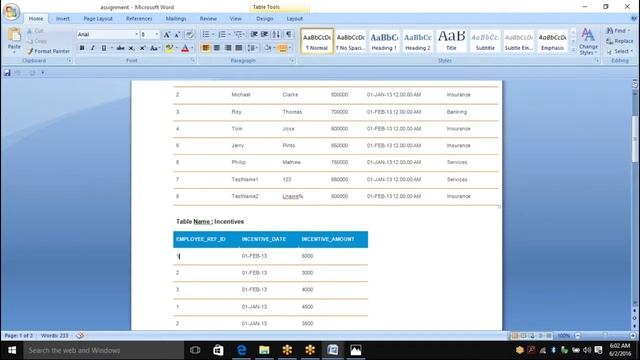Toggle Bold formatting
The height and width of the screenshot is (360, 640).
pos(82,48)
